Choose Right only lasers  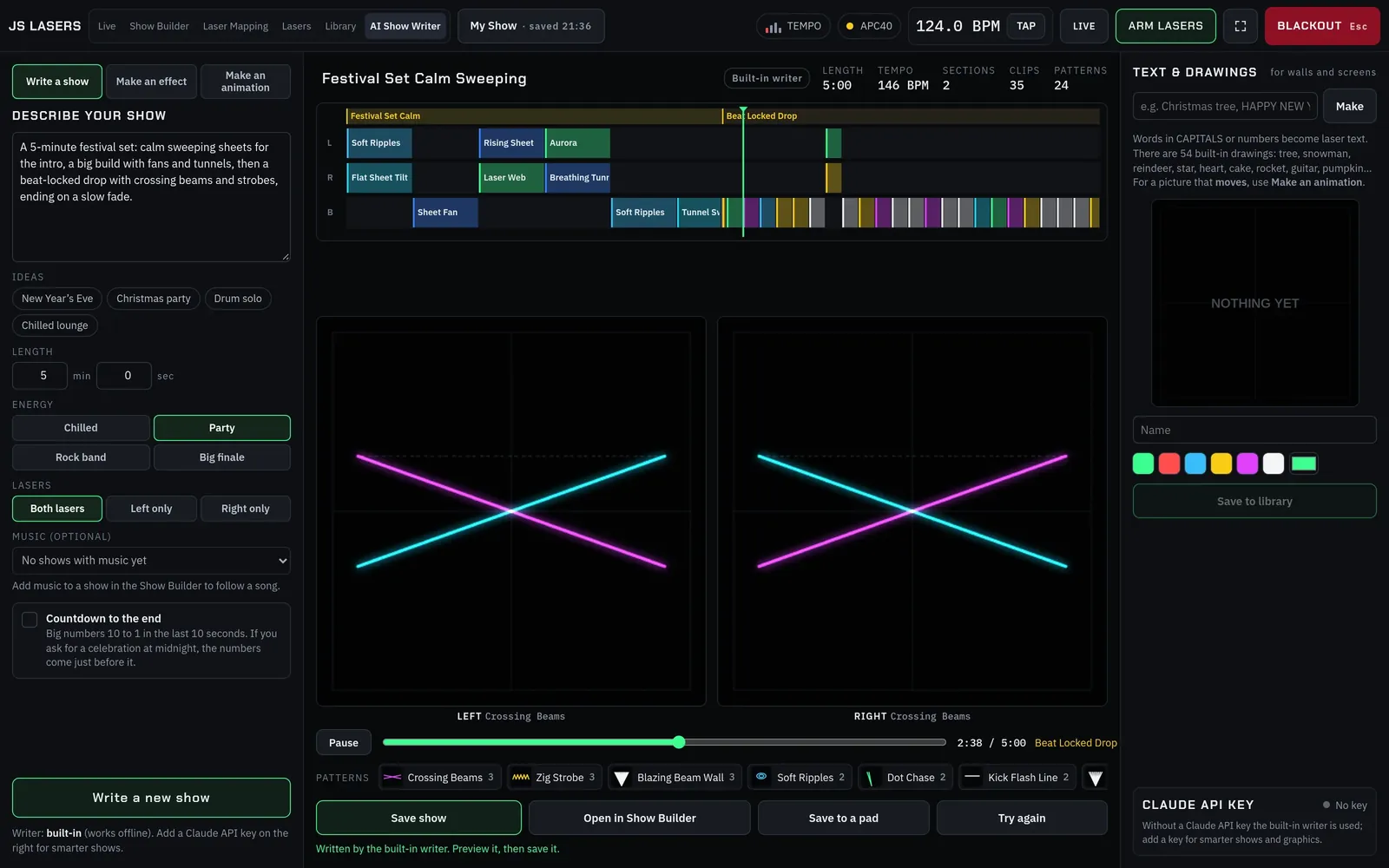click(246, 509)
